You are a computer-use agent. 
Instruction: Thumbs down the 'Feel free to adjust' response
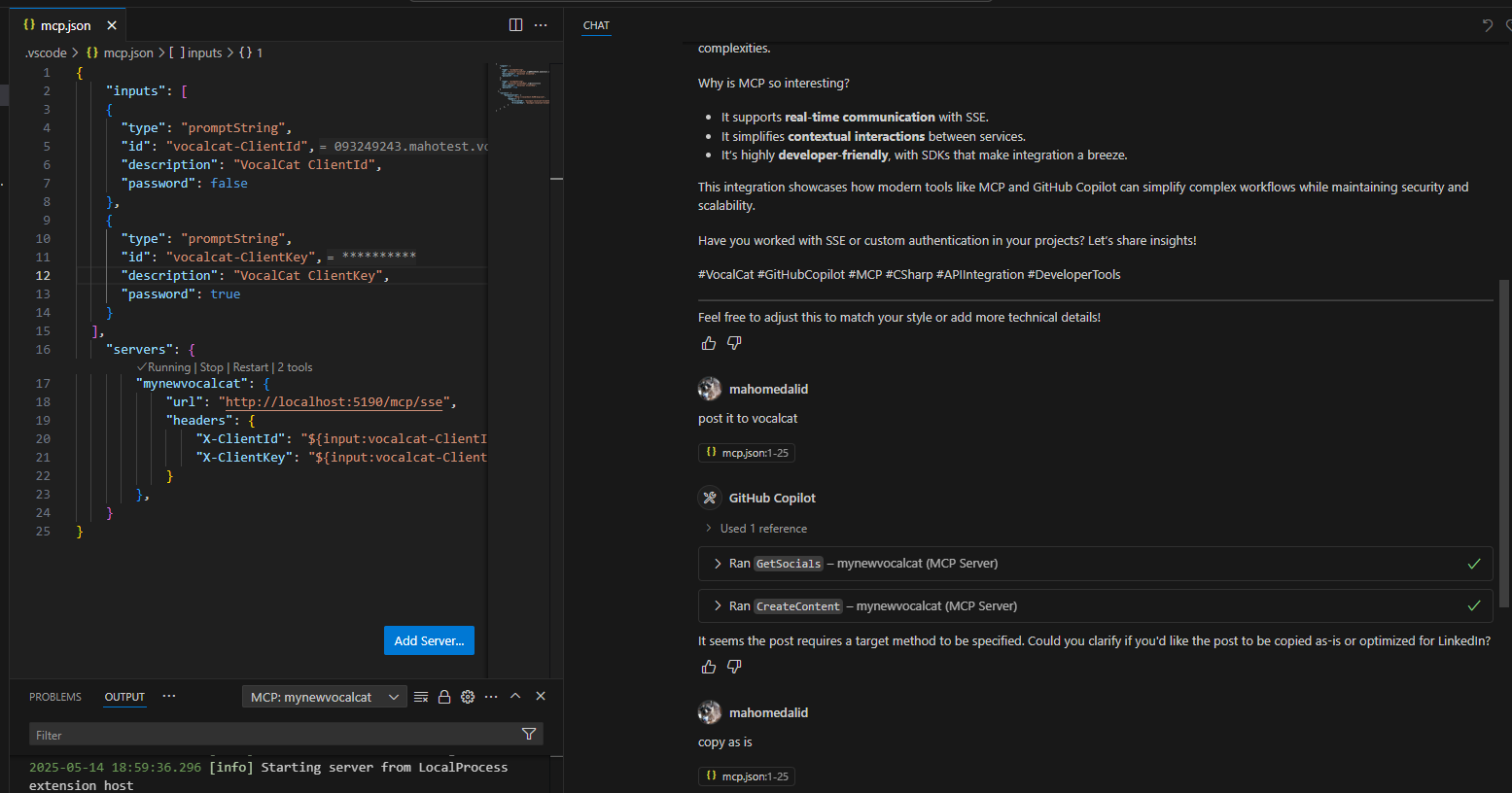734,343
